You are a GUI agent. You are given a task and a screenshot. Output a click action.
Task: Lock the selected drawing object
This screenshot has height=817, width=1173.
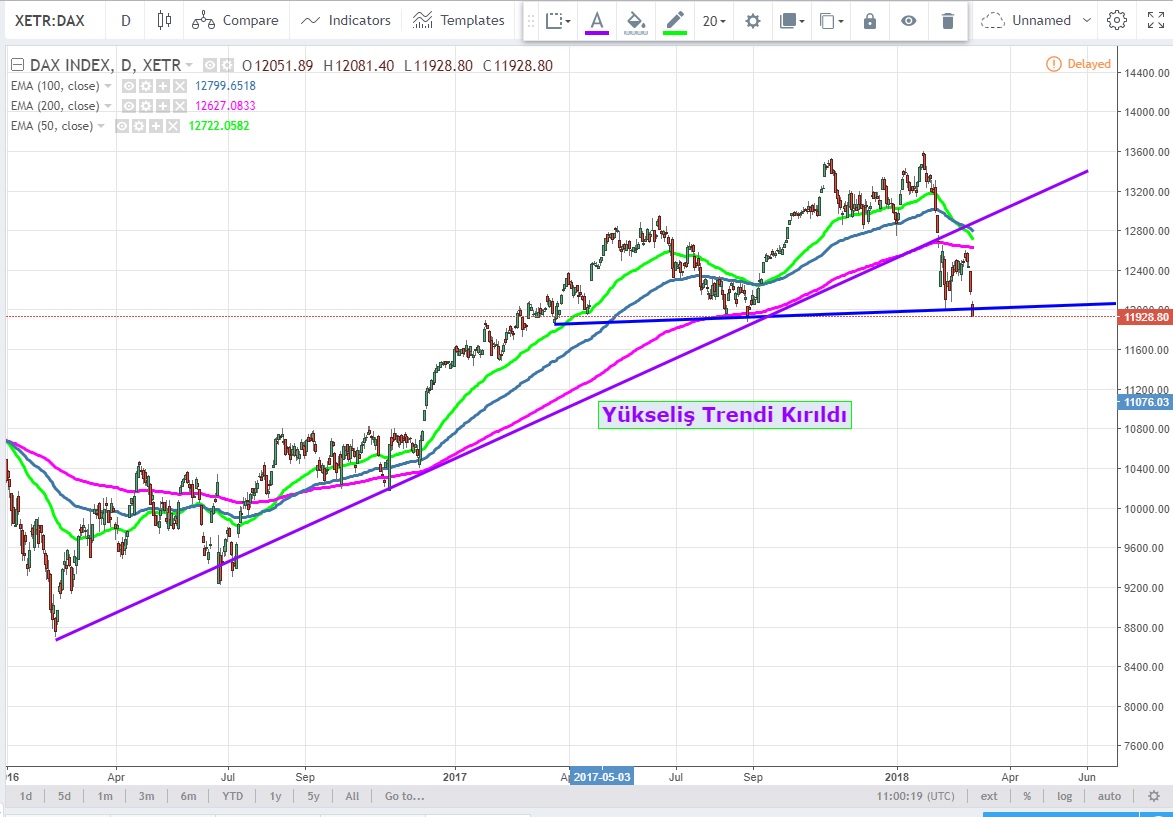click(x=869, y=21)
